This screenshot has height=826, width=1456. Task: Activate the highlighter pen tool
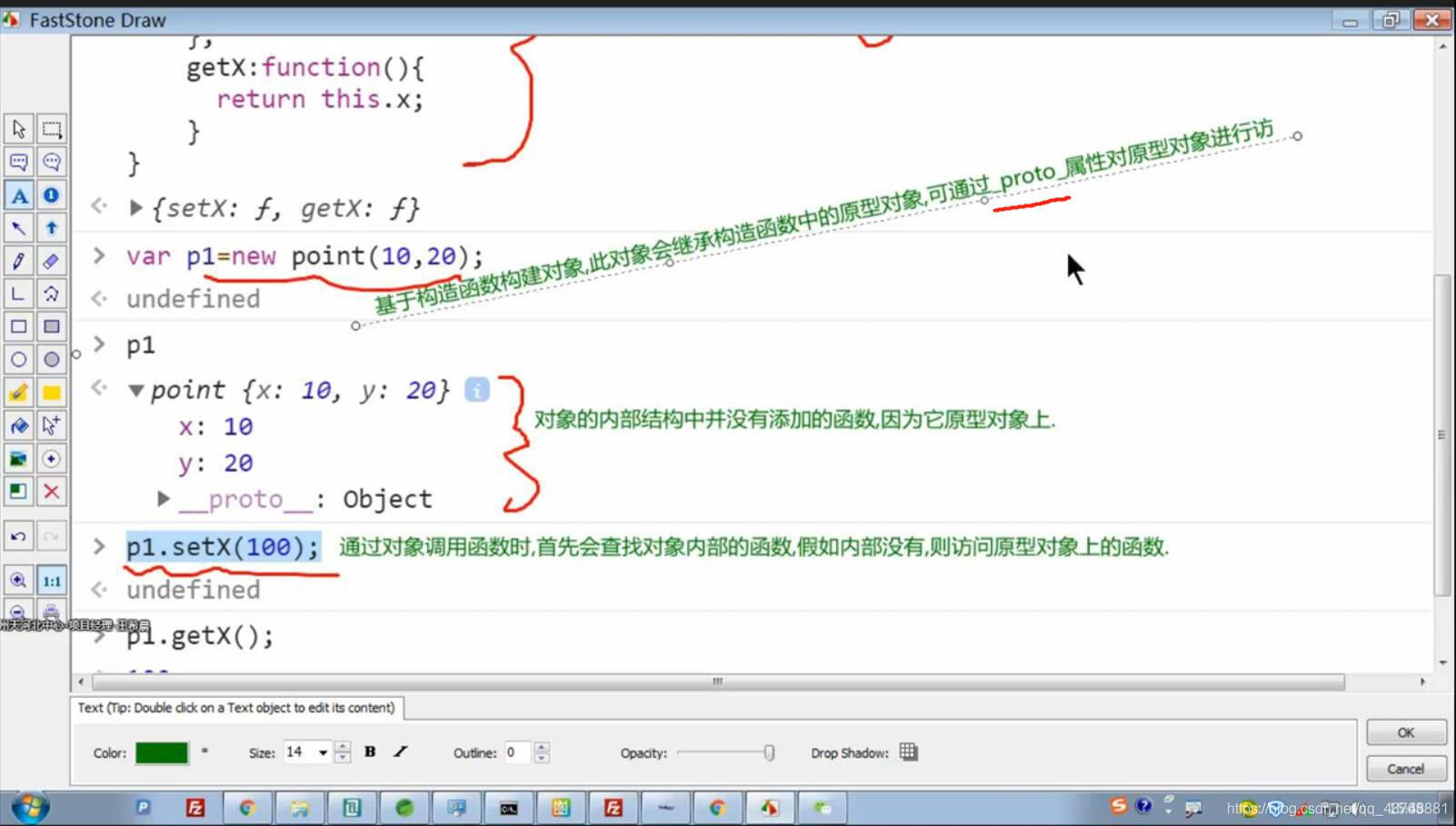(18, 393)
